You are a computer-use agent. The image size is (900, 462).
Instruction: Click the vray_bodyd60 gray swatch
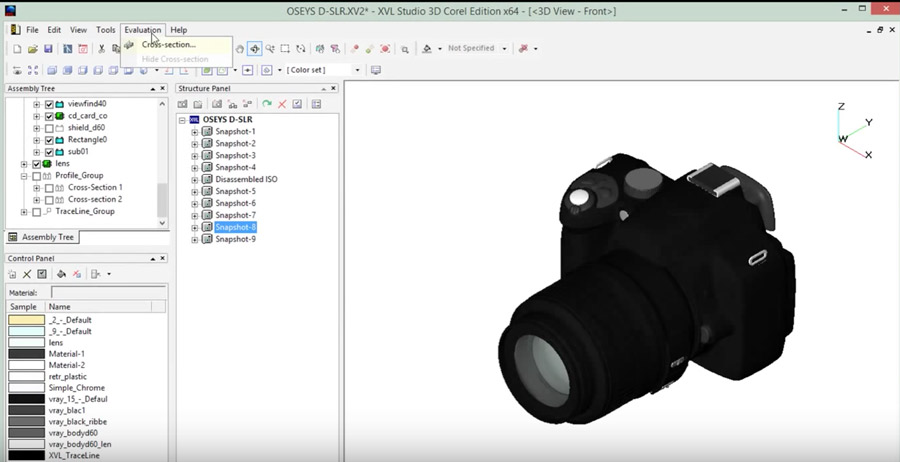[26, 433]
